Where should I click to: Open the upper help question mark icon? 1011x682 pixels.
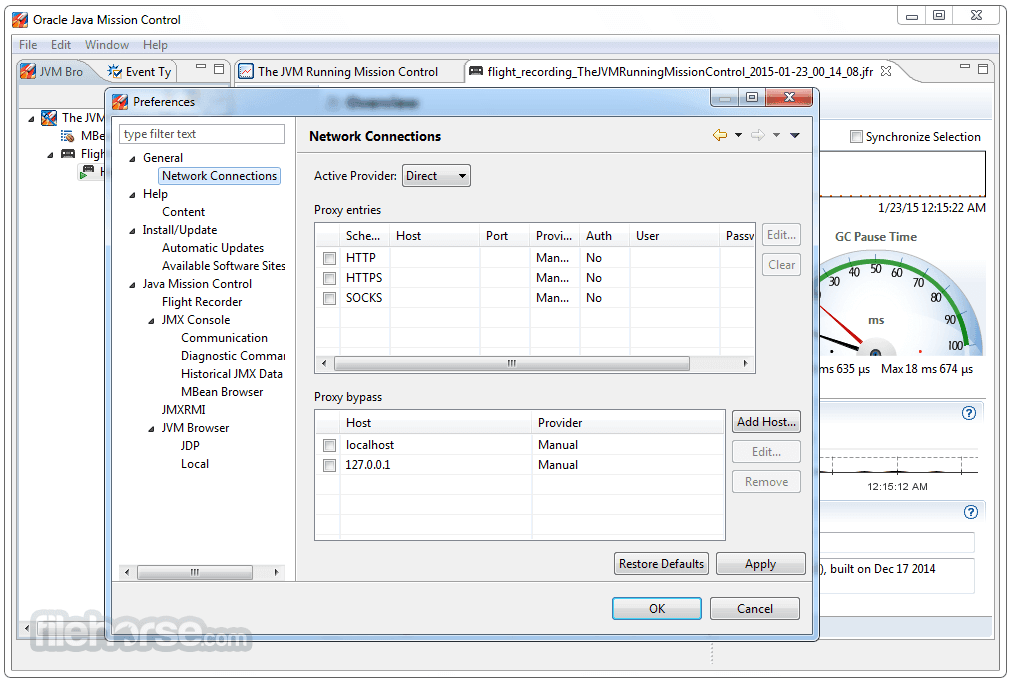(968, 413)
